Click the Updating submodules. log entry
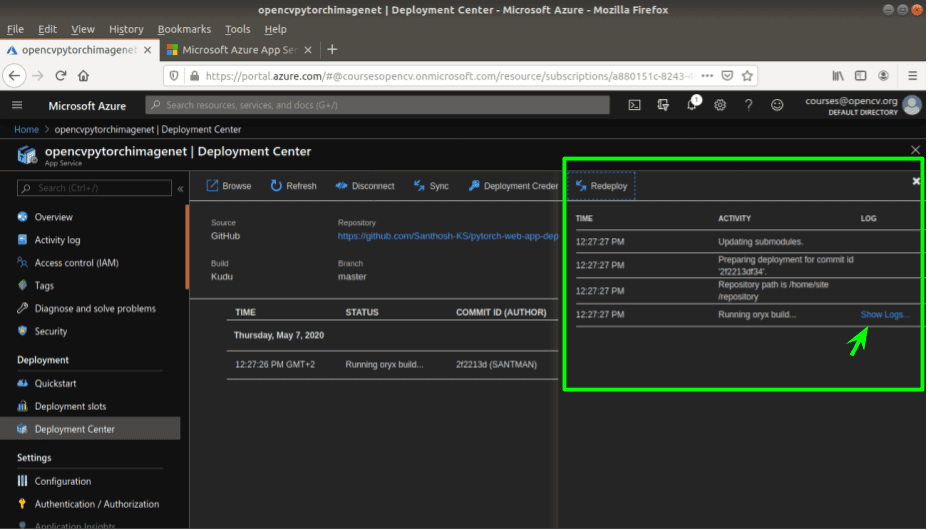This screenshot has width=930, height=530. pos(760,242)
